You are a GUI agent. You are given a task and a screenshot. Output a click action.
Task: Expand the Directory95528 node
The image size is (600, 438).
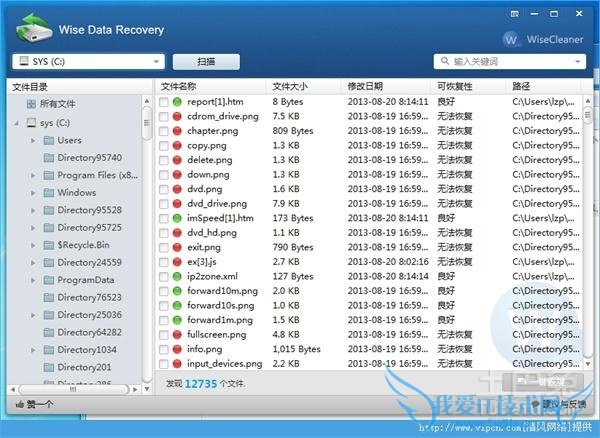pyautogui.click(x=33, y=210)
